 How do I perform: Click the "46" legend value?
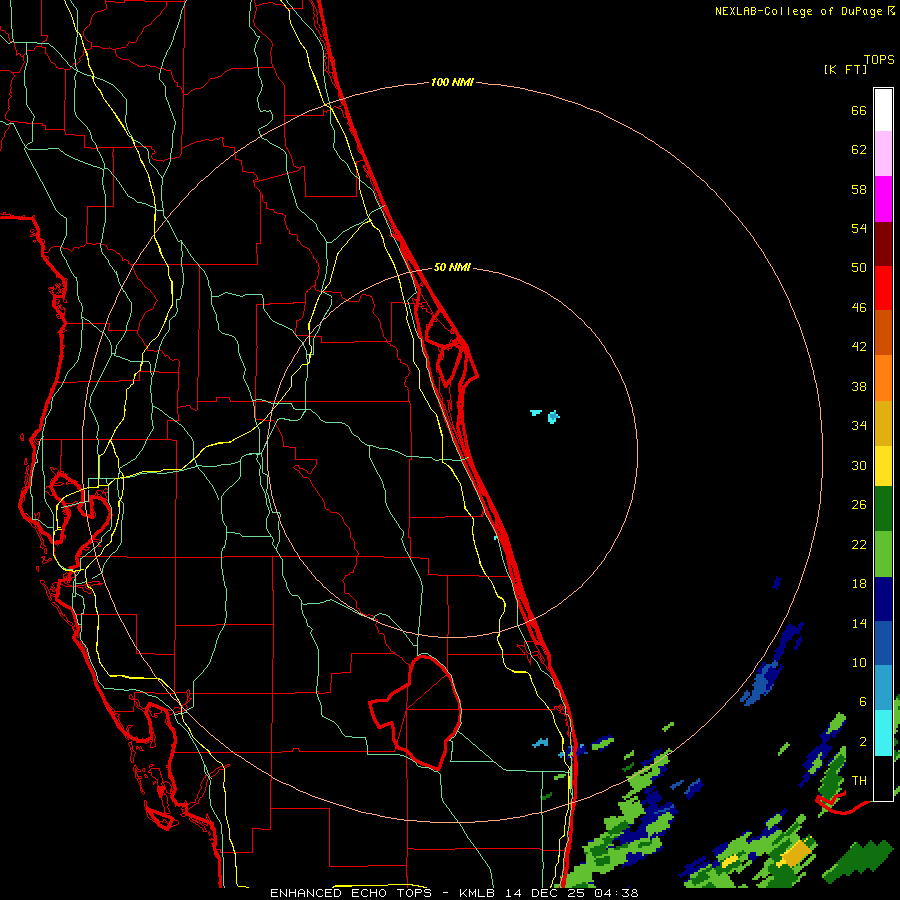[x=859, y=308]
